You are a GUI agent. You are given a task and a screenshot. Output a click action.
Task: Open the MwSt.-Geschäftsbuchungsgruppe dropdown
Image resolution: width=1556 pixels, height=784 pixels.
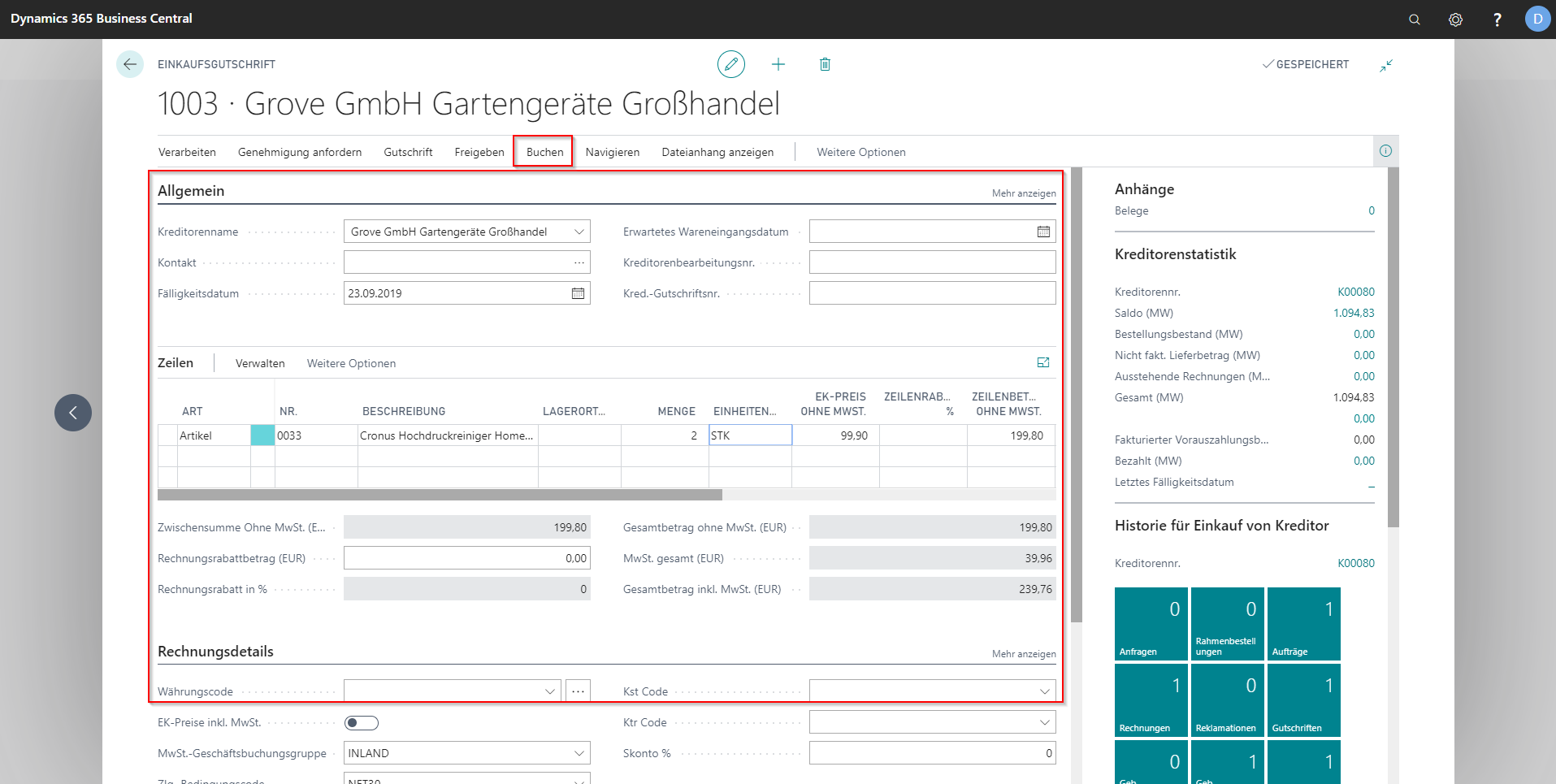[579, 753]
